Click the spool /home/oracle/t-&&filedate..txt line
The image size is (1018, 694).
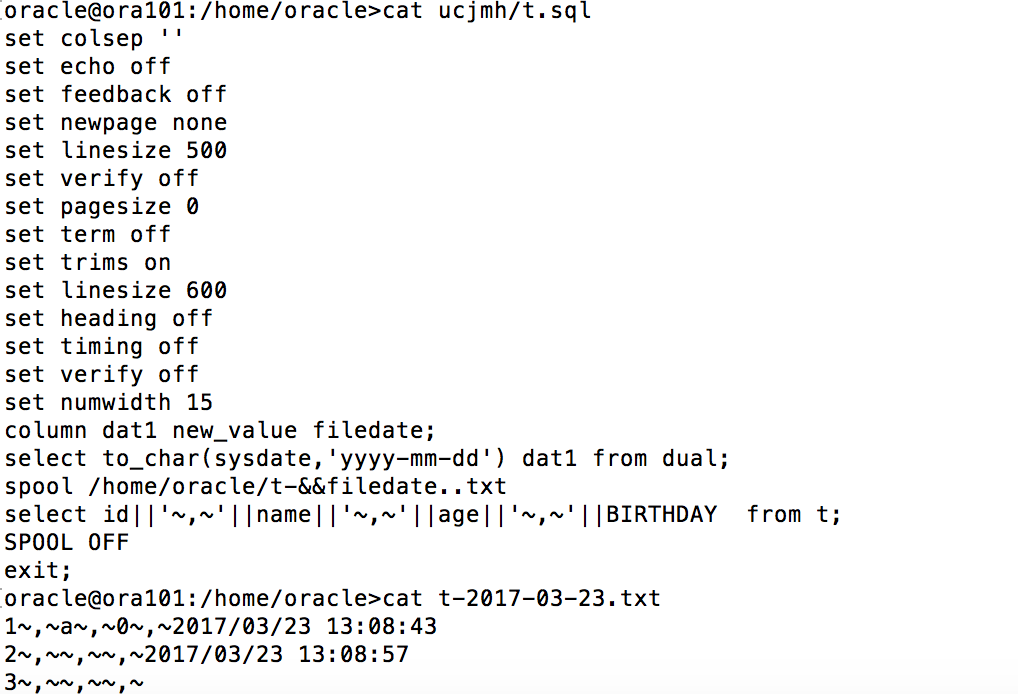[x=255, y=486]
